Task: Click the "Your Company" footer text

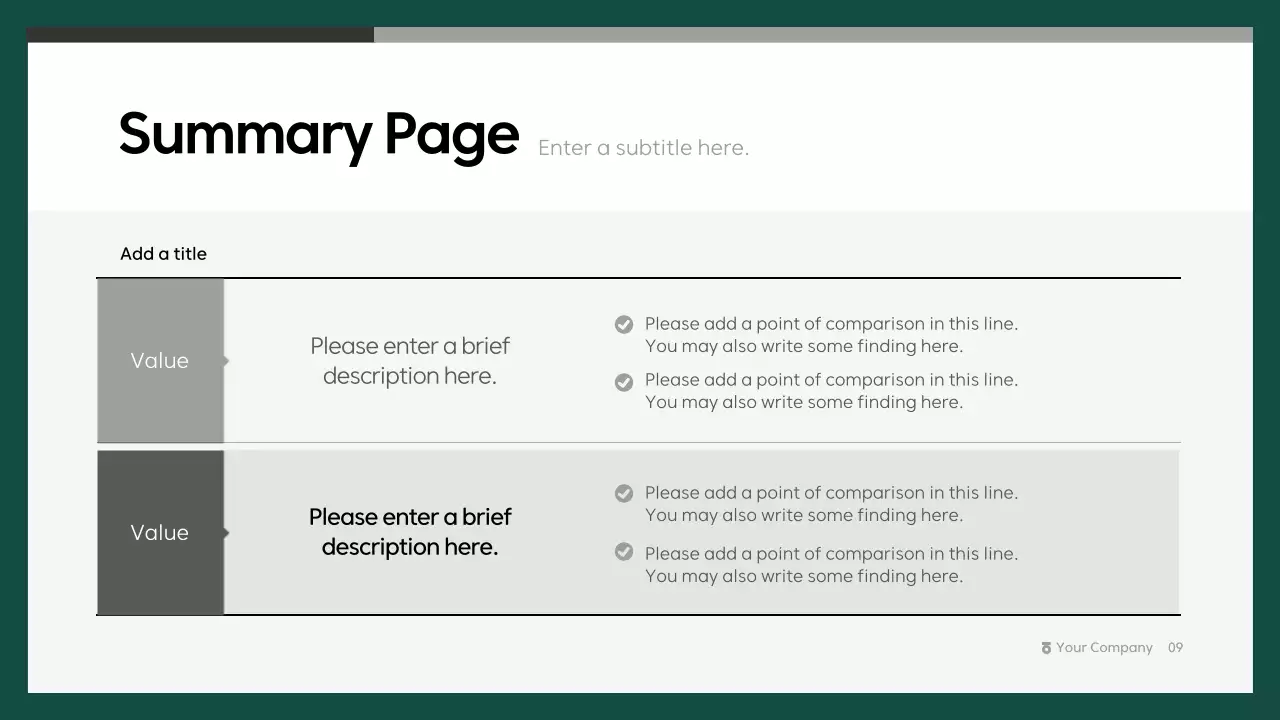Action: click(1104, 648)
